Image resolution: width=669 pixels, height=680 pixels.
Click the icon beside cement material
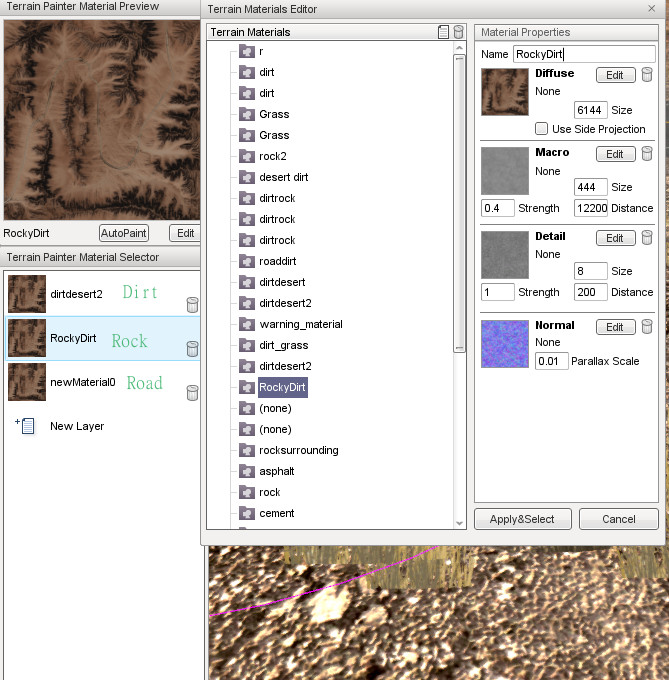(247, 513)
